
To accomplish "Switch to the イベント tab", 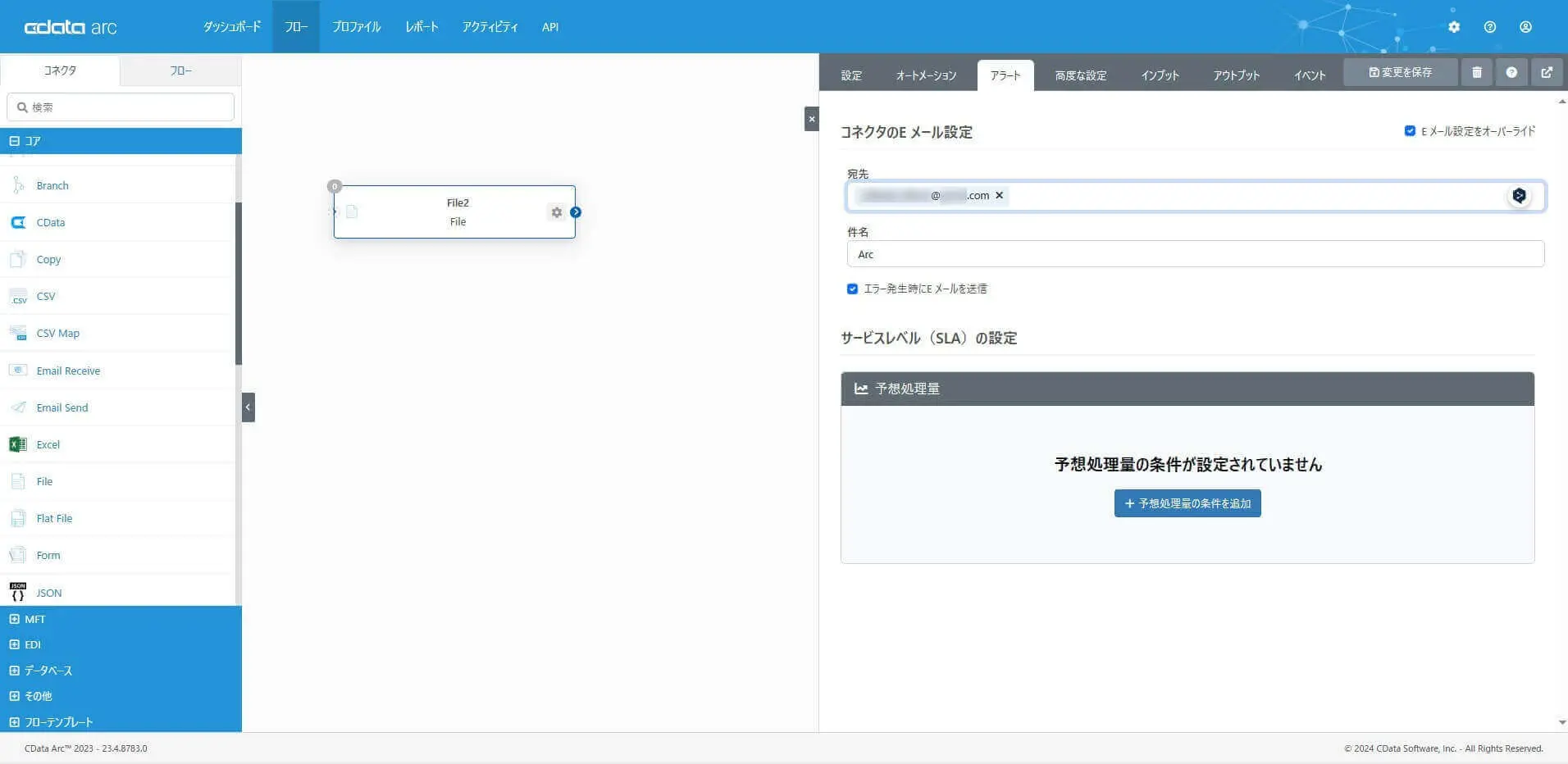I will tap(1310, 75).
